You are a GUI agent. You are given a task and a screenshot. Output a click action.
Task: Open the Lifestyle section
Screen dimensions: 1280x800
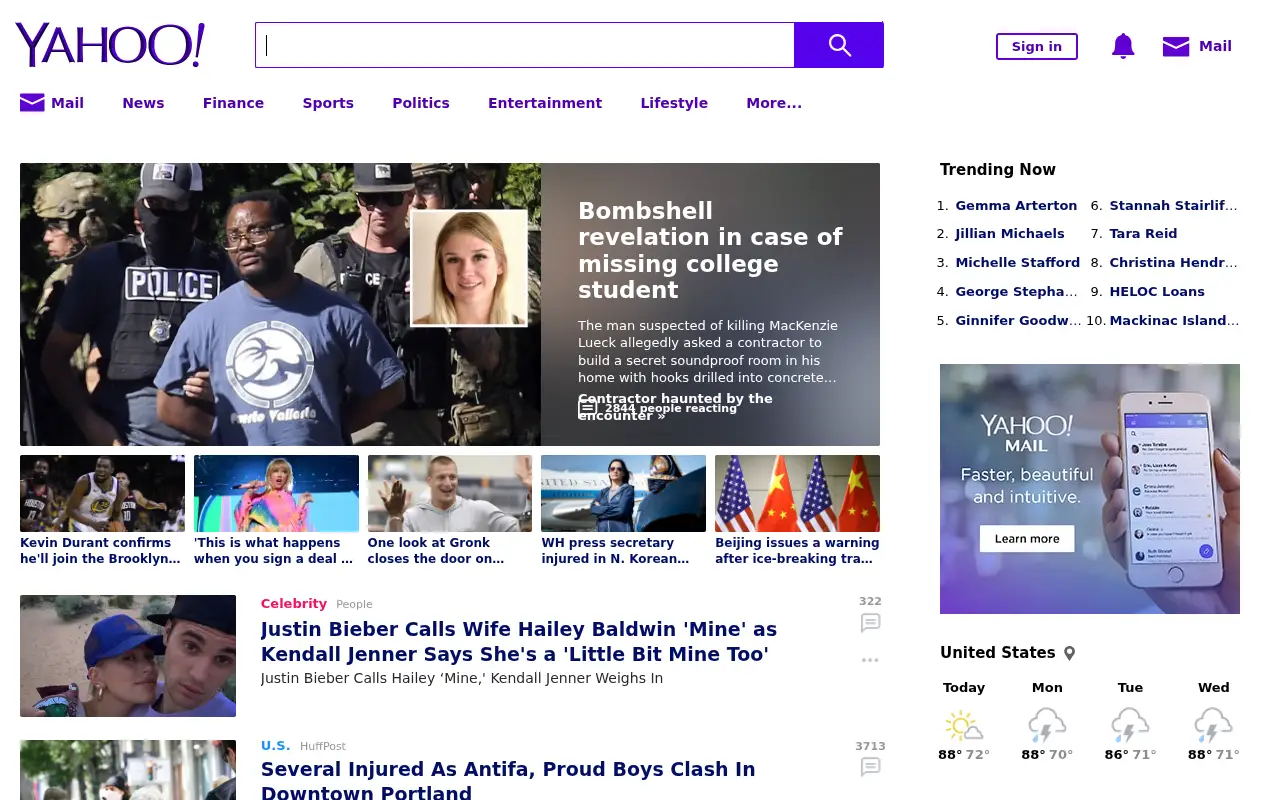[674, 103]
